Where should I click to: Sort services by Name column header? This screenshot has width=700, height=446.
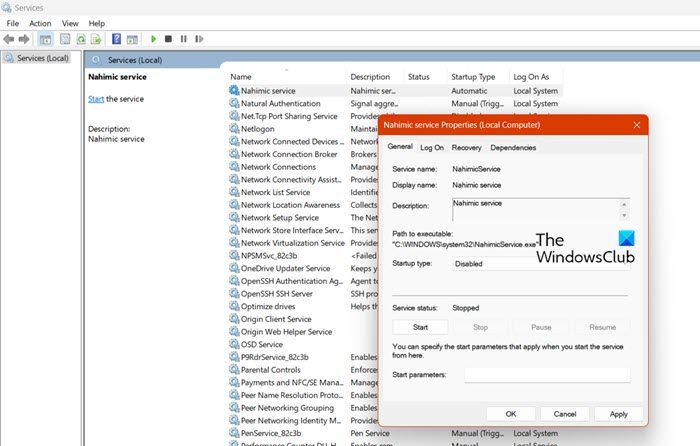(241, 77)
